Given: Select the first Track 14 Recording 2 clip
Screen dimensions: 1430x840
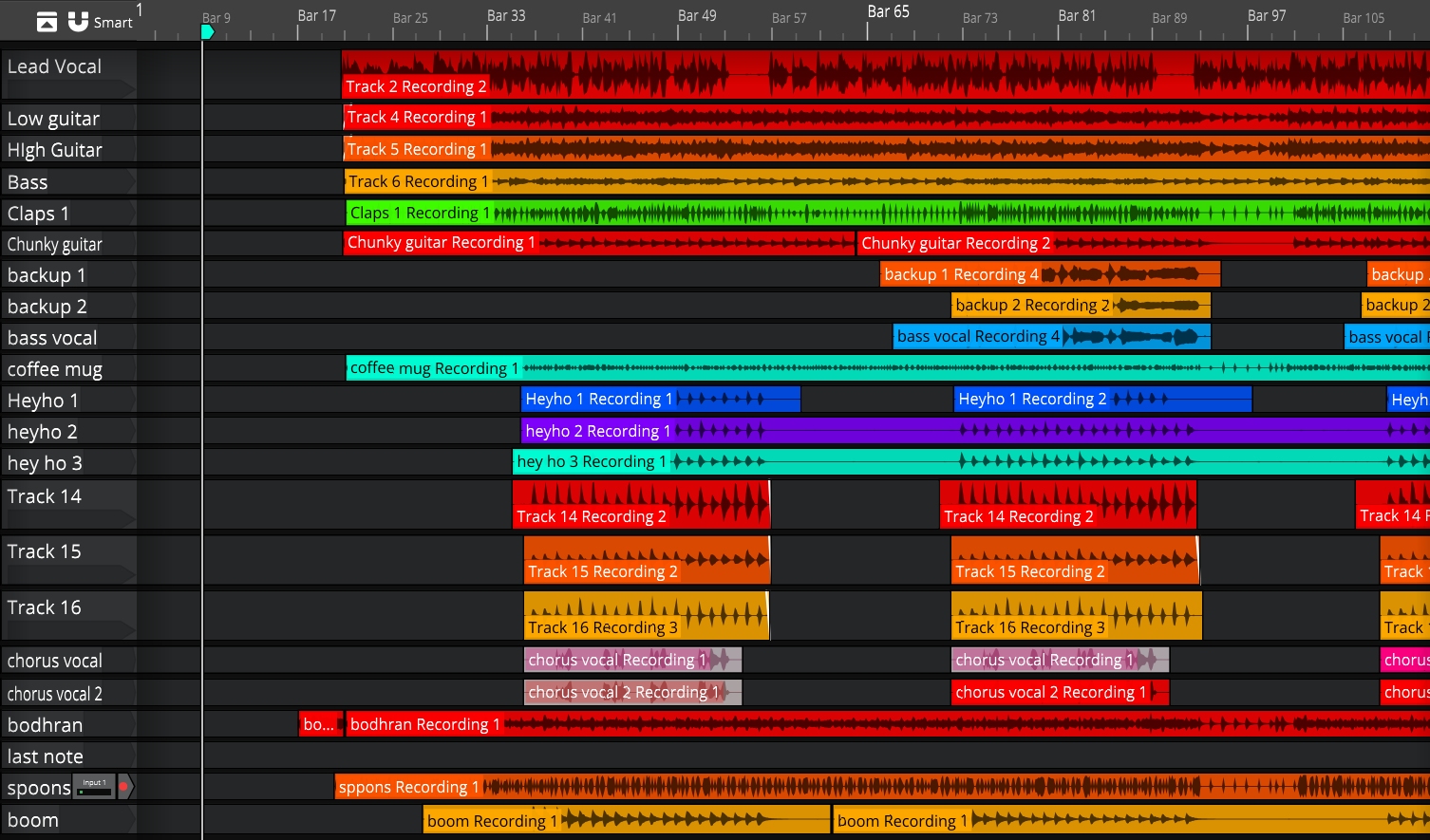Looking at the screenshot, I should click(640, 503).
